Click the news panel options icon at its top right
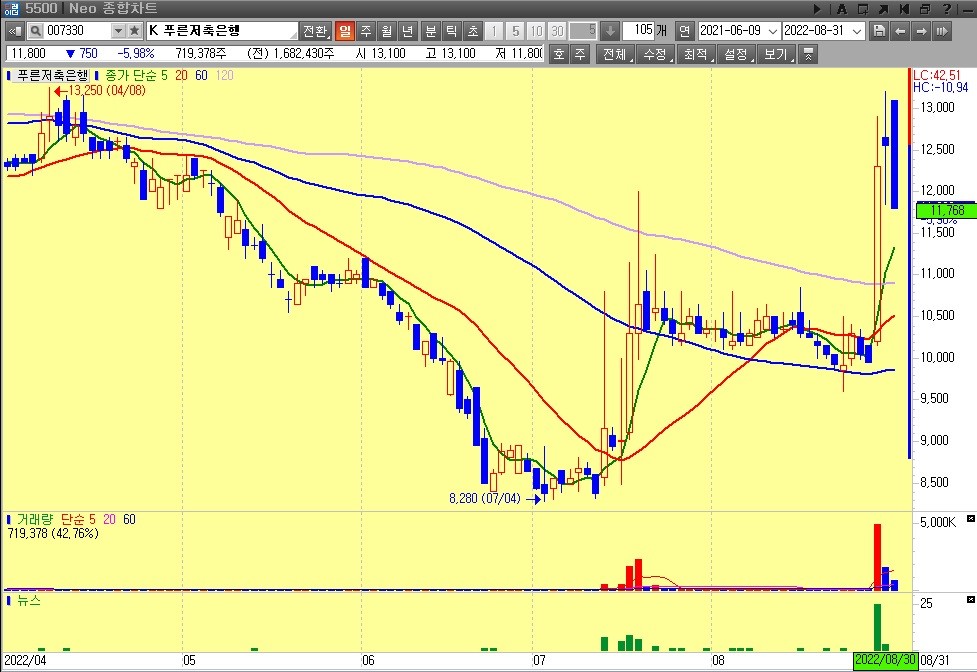 point(970,600)
